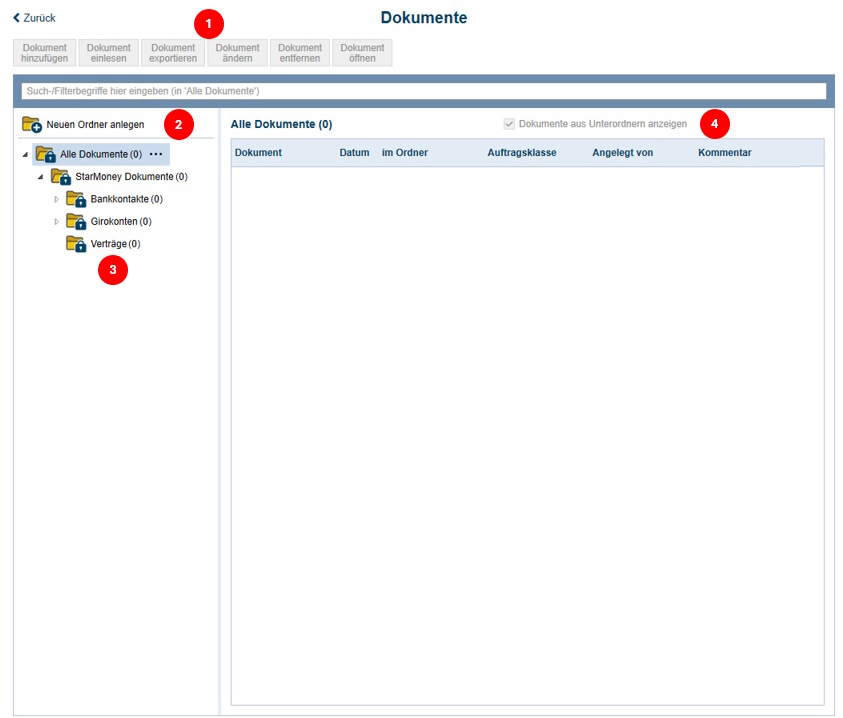
Task: Click the Alle Dokumente locked folder icon
Action: click(x=45, y=155)
